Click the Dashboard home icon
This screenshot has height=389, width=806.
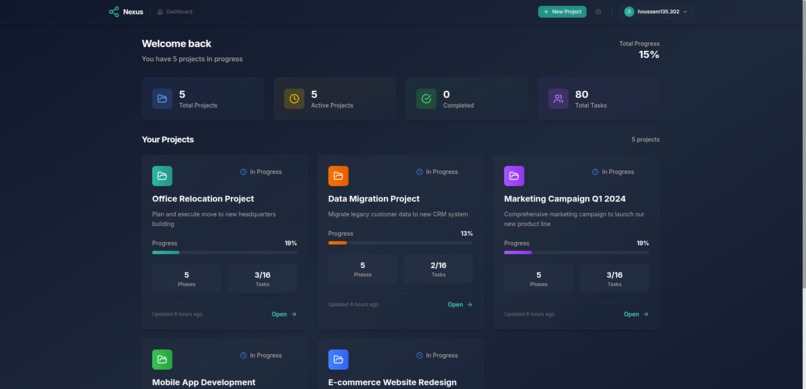click(x=160, y=12)
